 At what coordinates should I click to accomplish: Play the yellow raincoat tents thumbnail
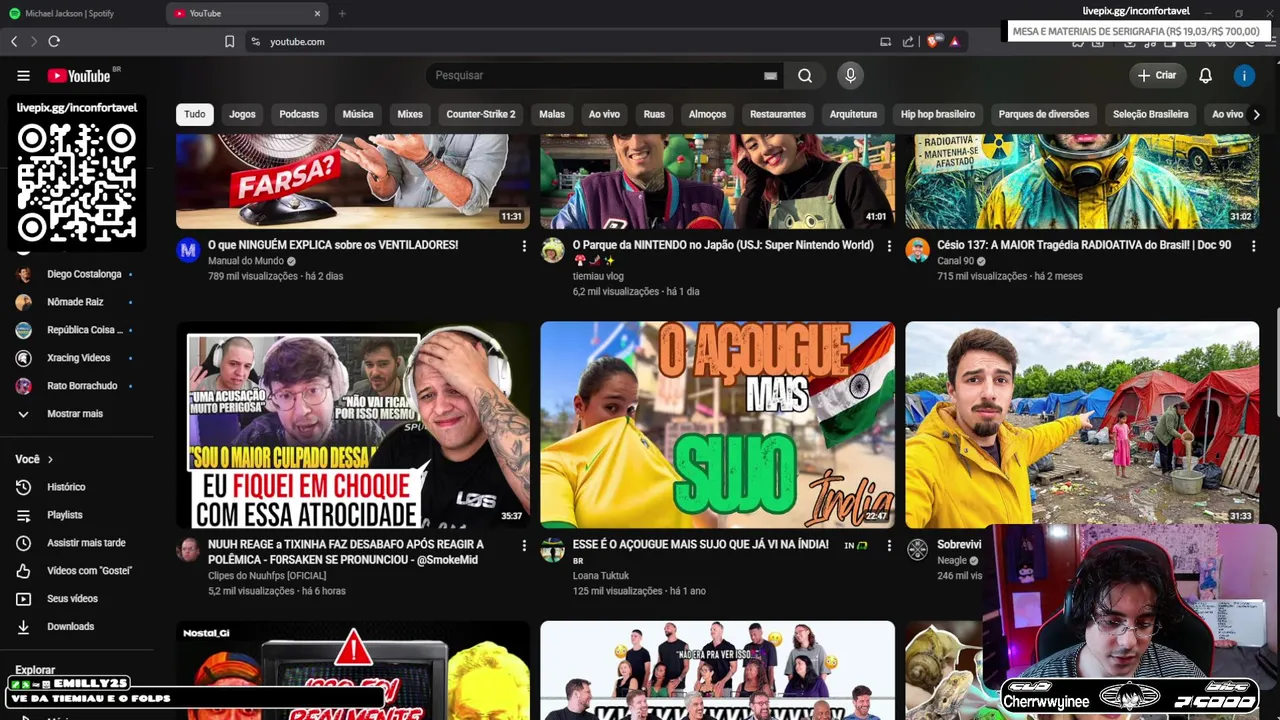[1082, 425]
